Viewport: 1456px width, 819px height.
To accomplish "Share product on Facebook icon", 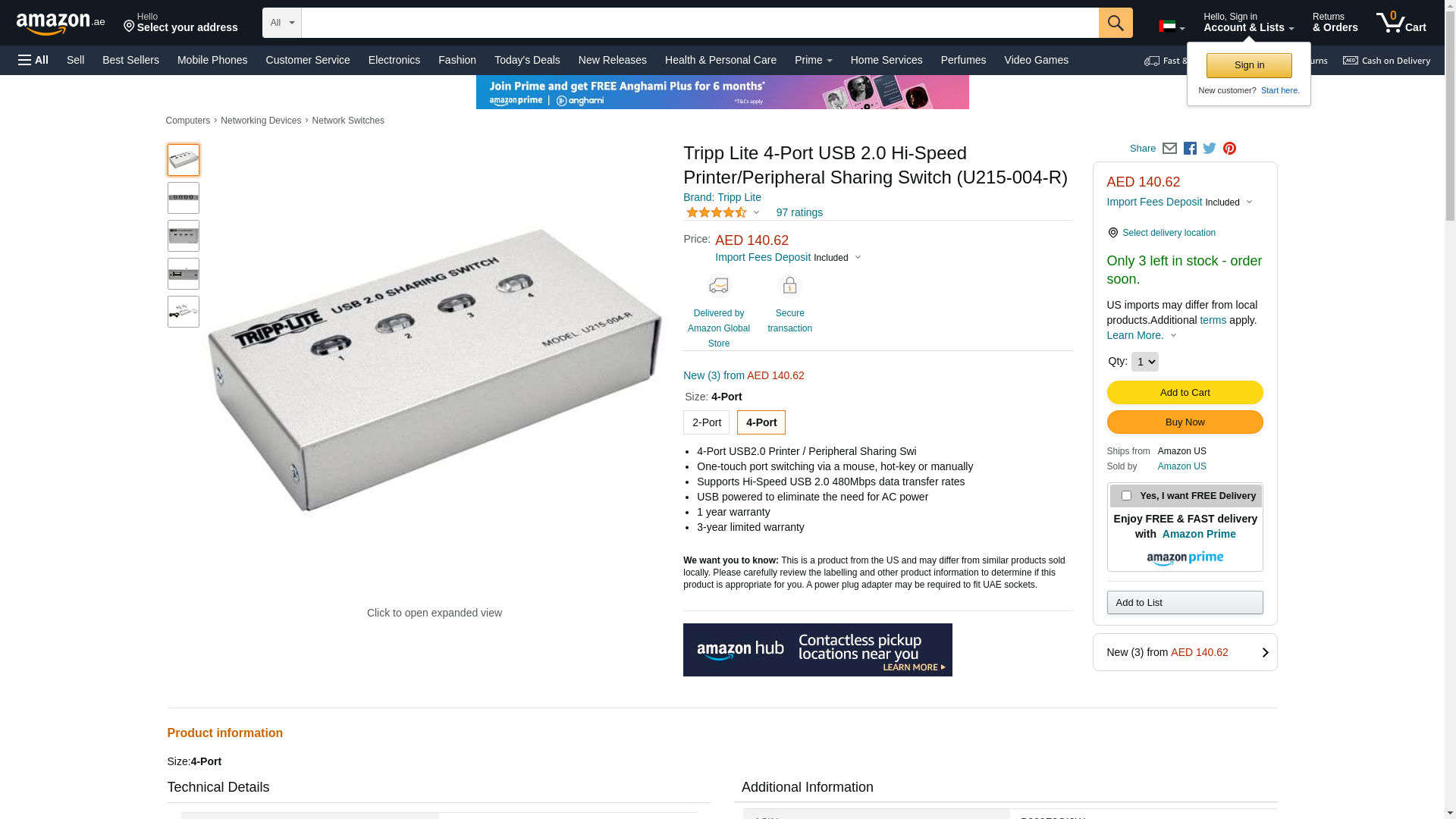I will click(x=1190, y=149).
